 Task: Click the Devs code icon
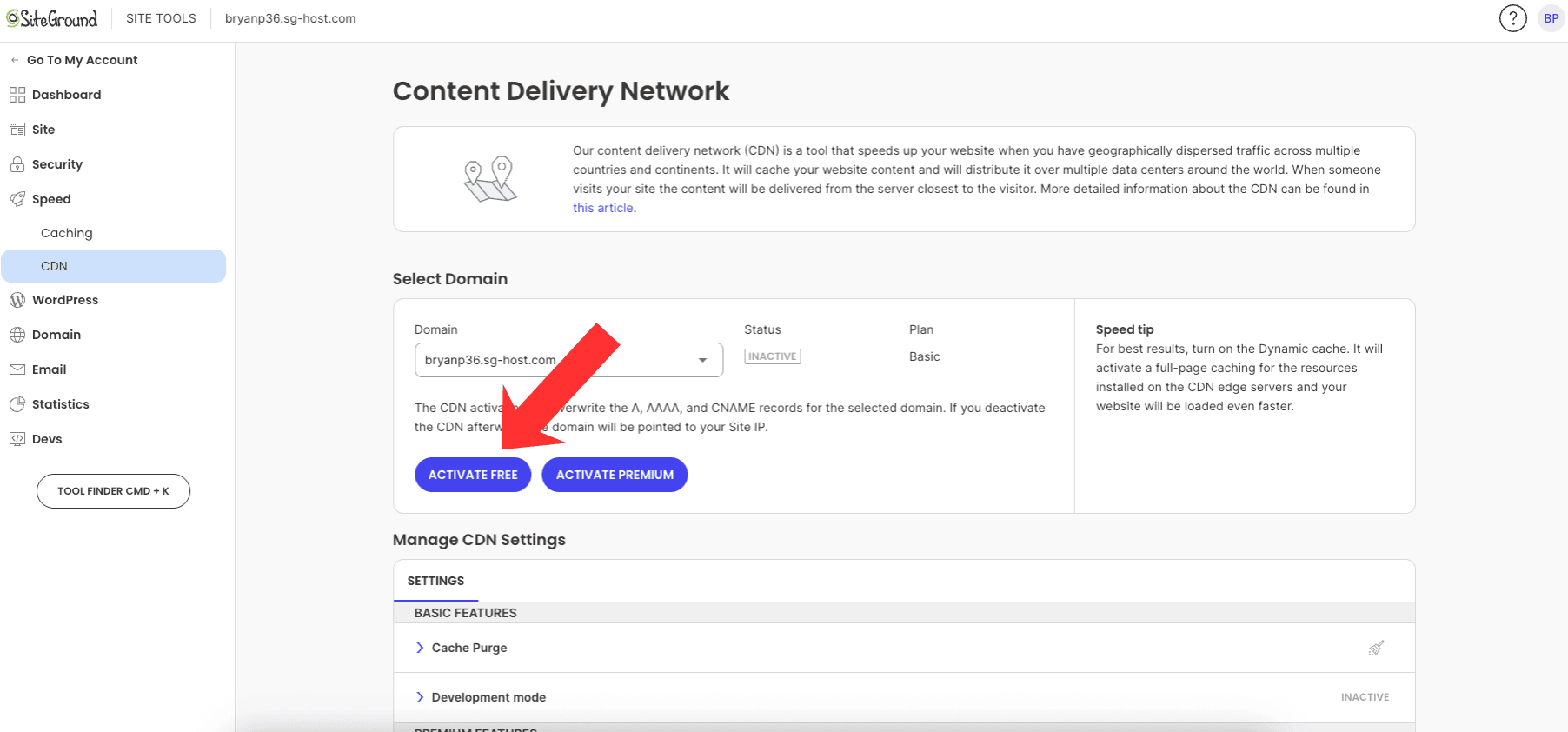[17, 439]
